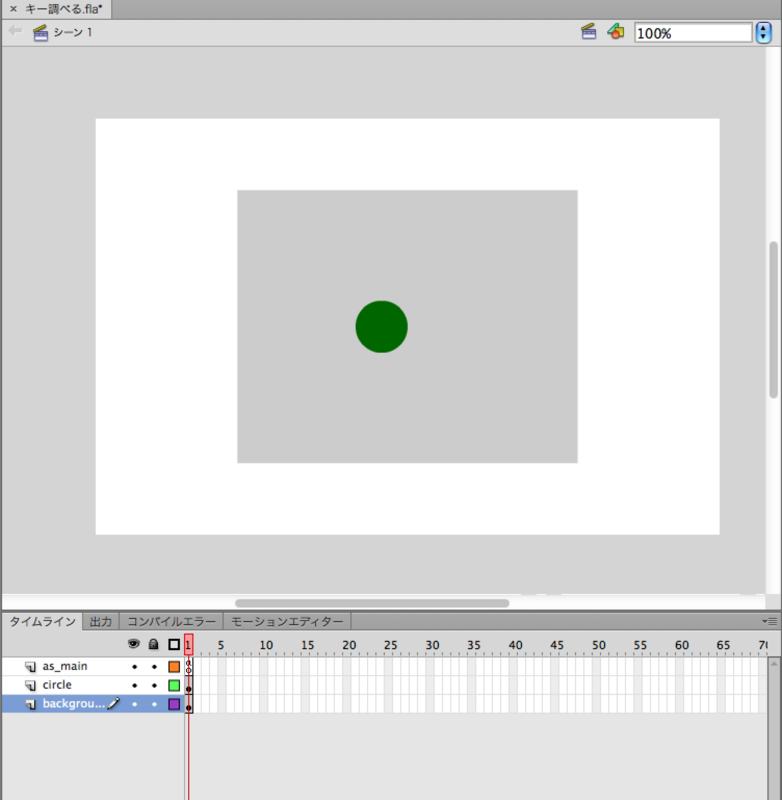782x800 pixels.
Task: Switch to the 出力 tab
Action: pos(100,621)
